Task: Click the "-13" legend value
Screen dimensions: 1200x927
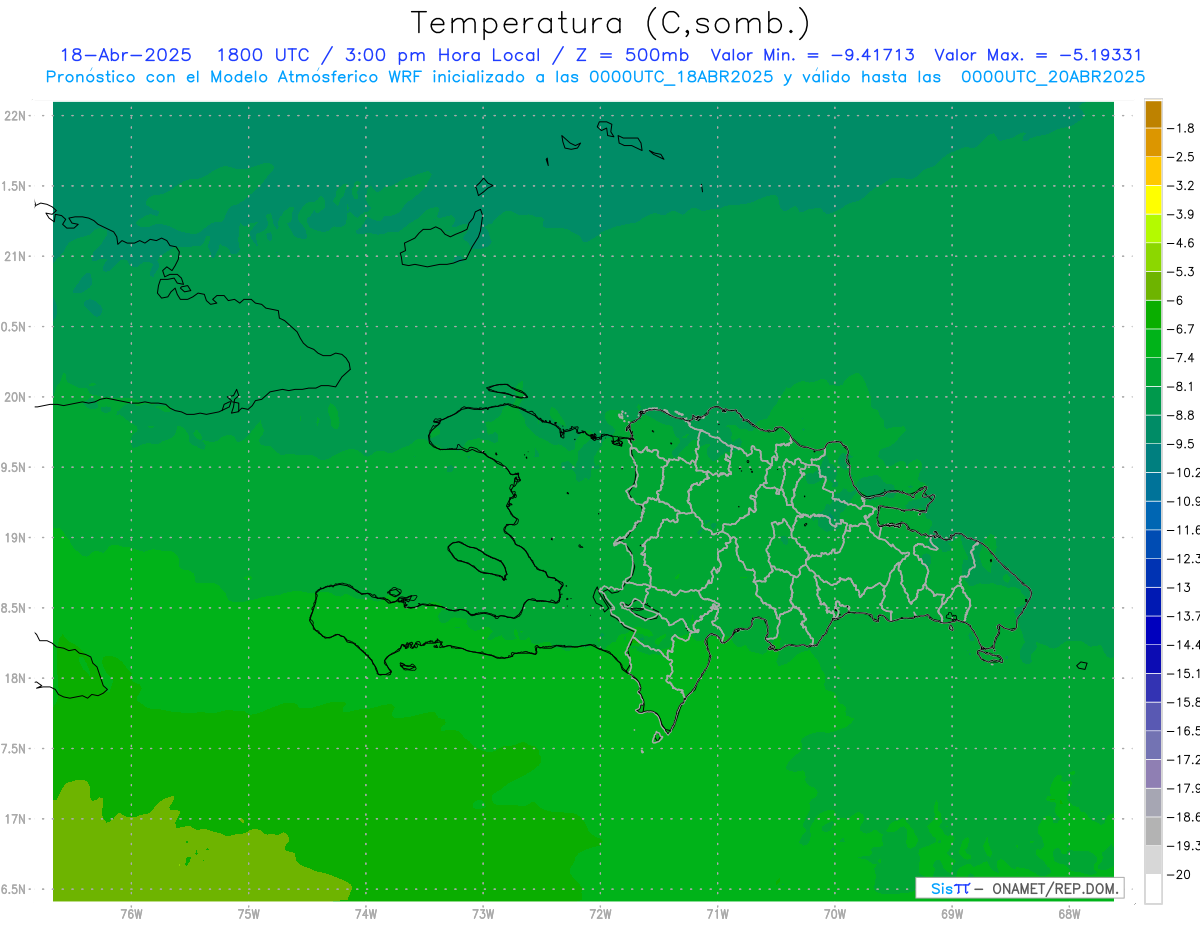Action: 1178,587
